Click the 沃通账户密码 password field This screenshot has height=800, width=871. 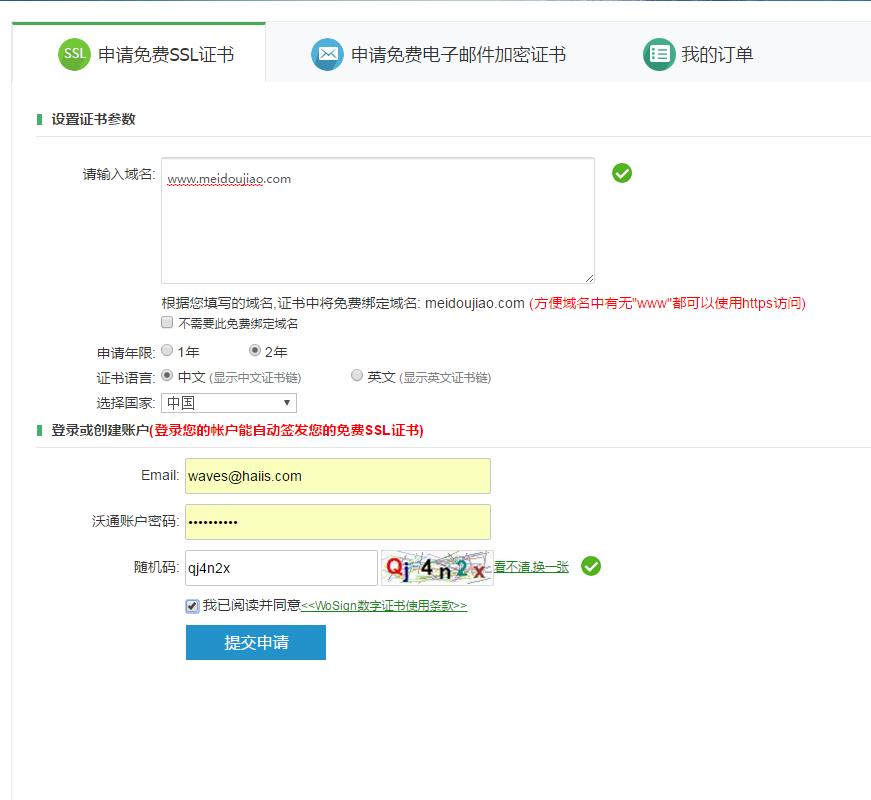point(335,521)
